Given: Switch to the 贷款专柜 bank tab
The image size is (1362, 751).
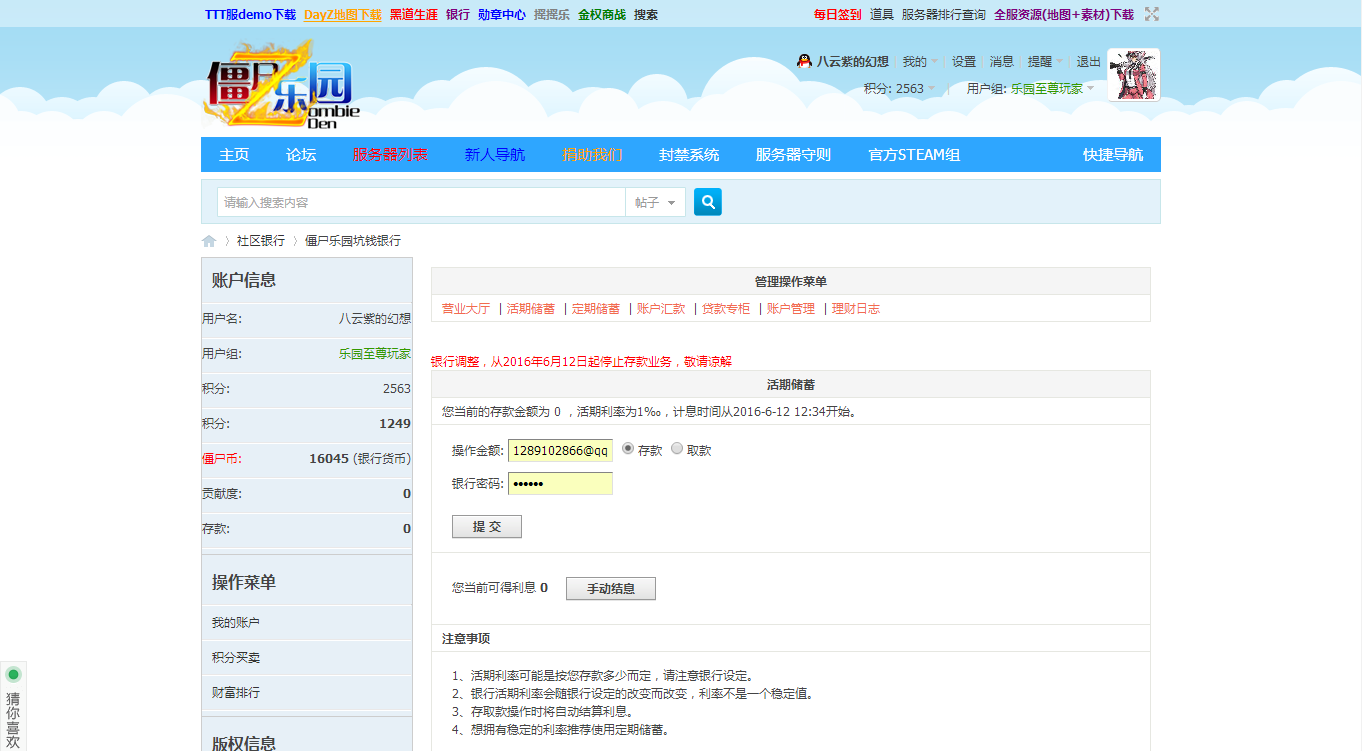Looking at the screenshot, I should (726, 309).
